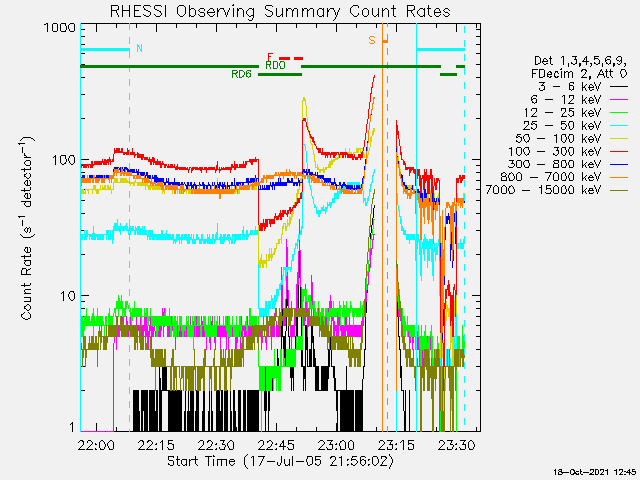Click the '22:45' x-axis tick label
This screenshot has height=480, width=640.
(276, 445)
